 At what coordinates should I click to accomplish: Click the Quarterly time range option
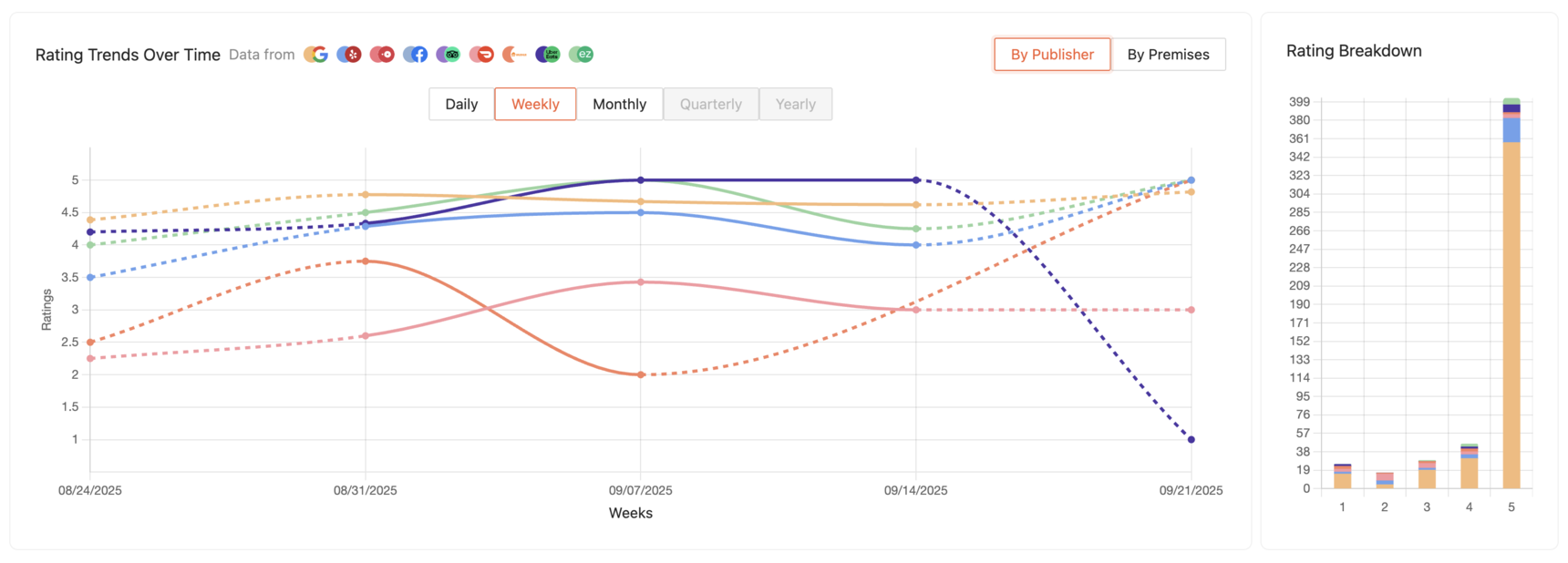coord(710,104)
